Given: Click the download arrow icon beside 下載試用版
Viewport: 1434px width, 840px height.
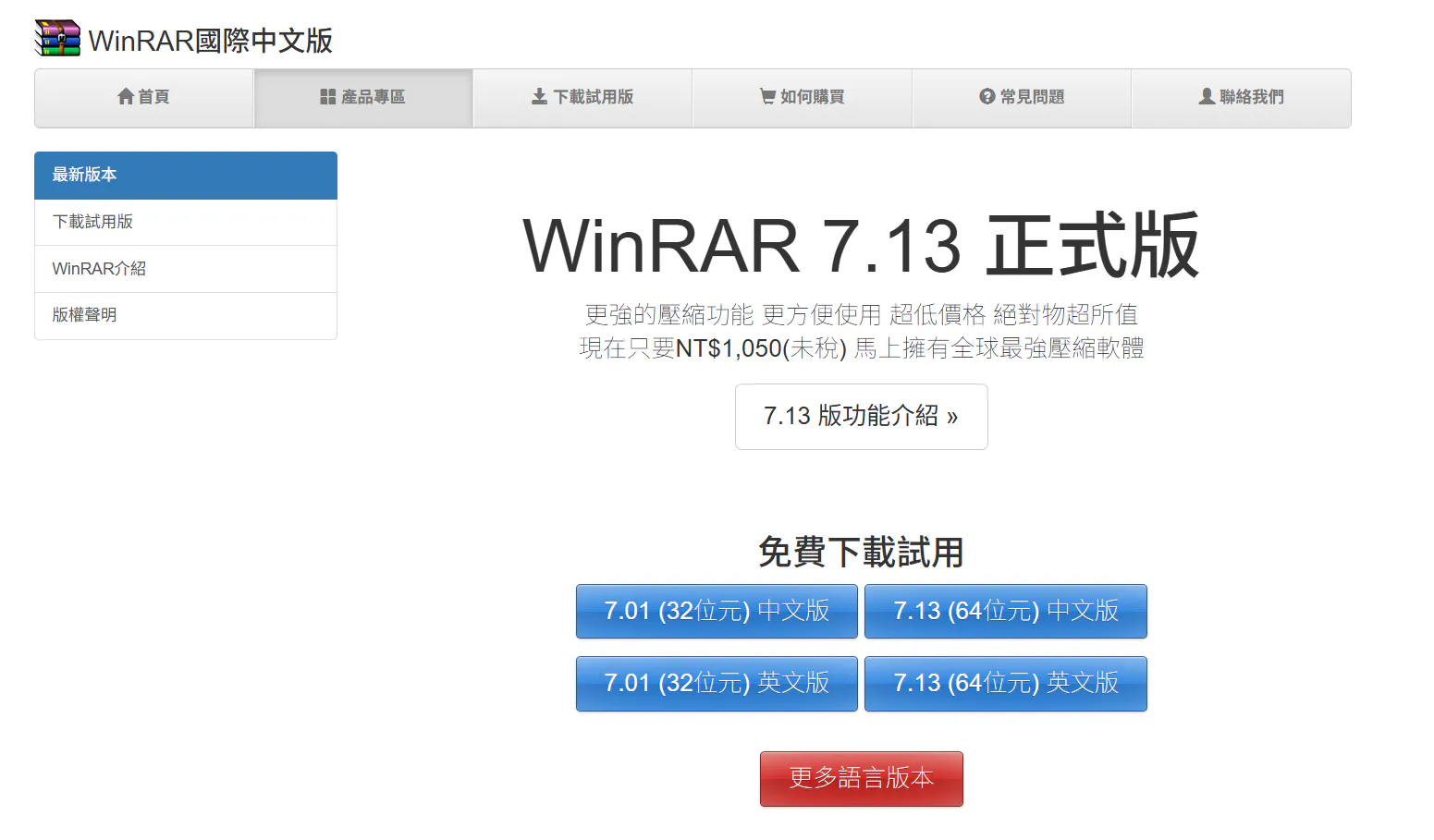Looking at the screenshot, I should [x=539, y=96].
